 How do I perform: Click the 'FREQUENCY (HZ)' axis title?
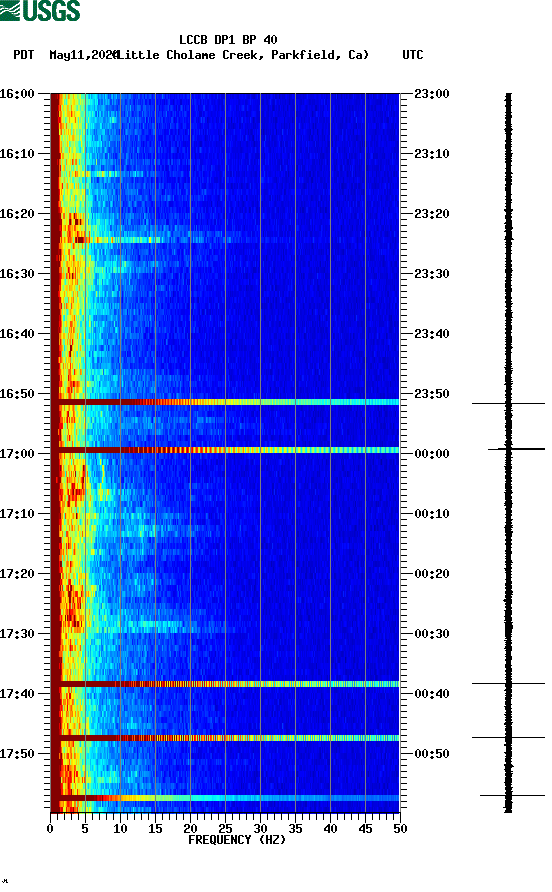237,840
